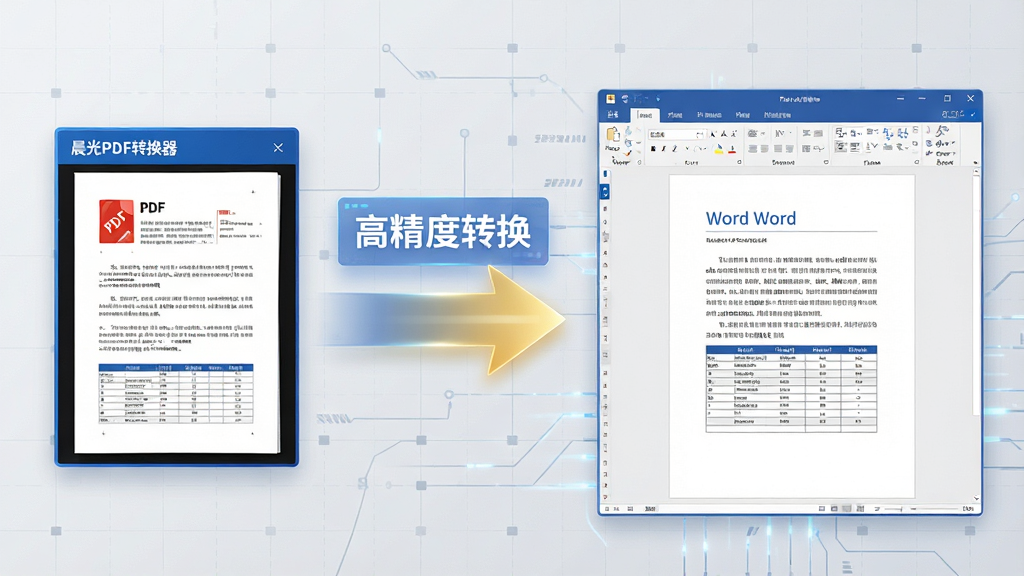Click the Word vertical scrollbar
The width and height of the screenshot is (1024, 576).
click(976, 294)
